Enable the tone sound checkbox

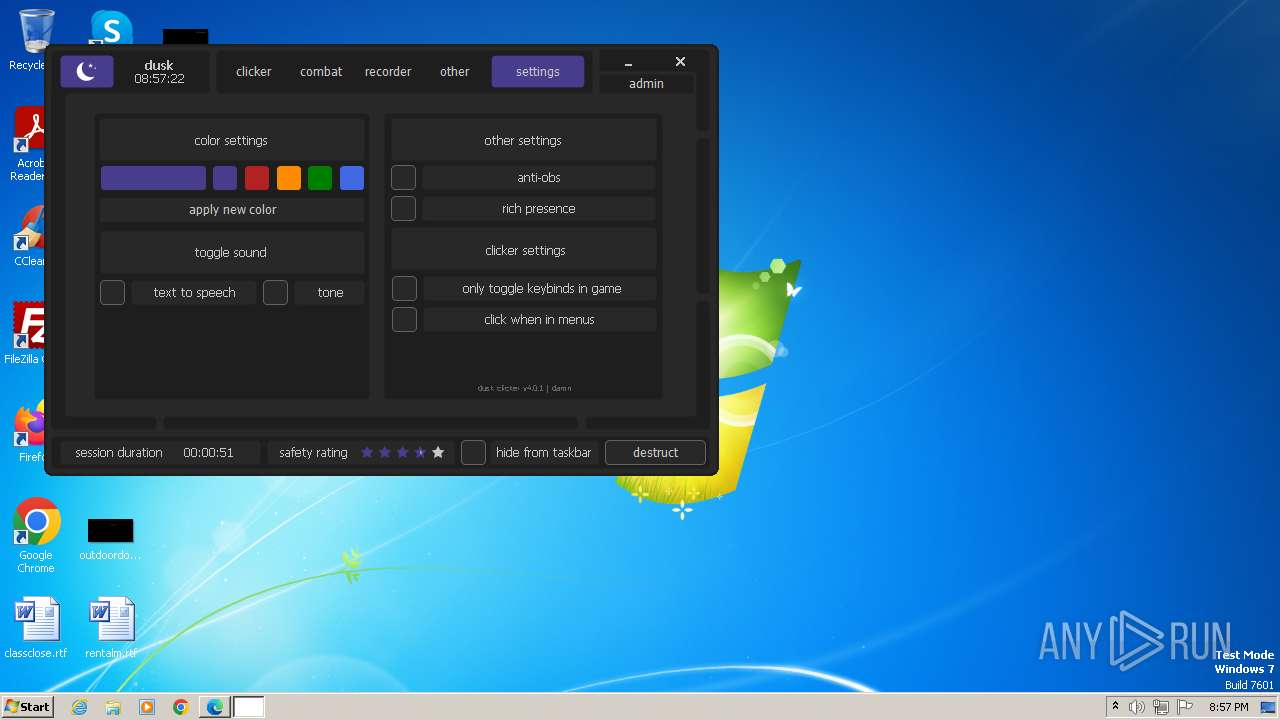(276, 293)
